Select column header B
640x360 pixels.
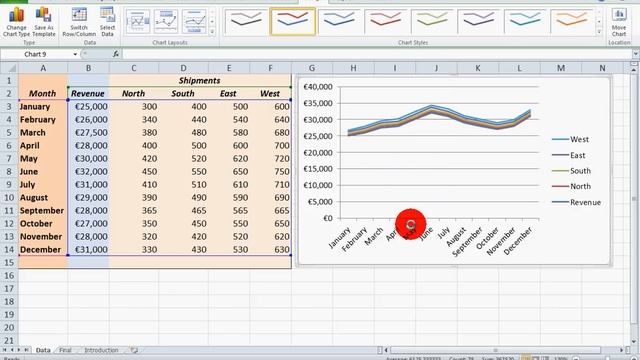88,68
